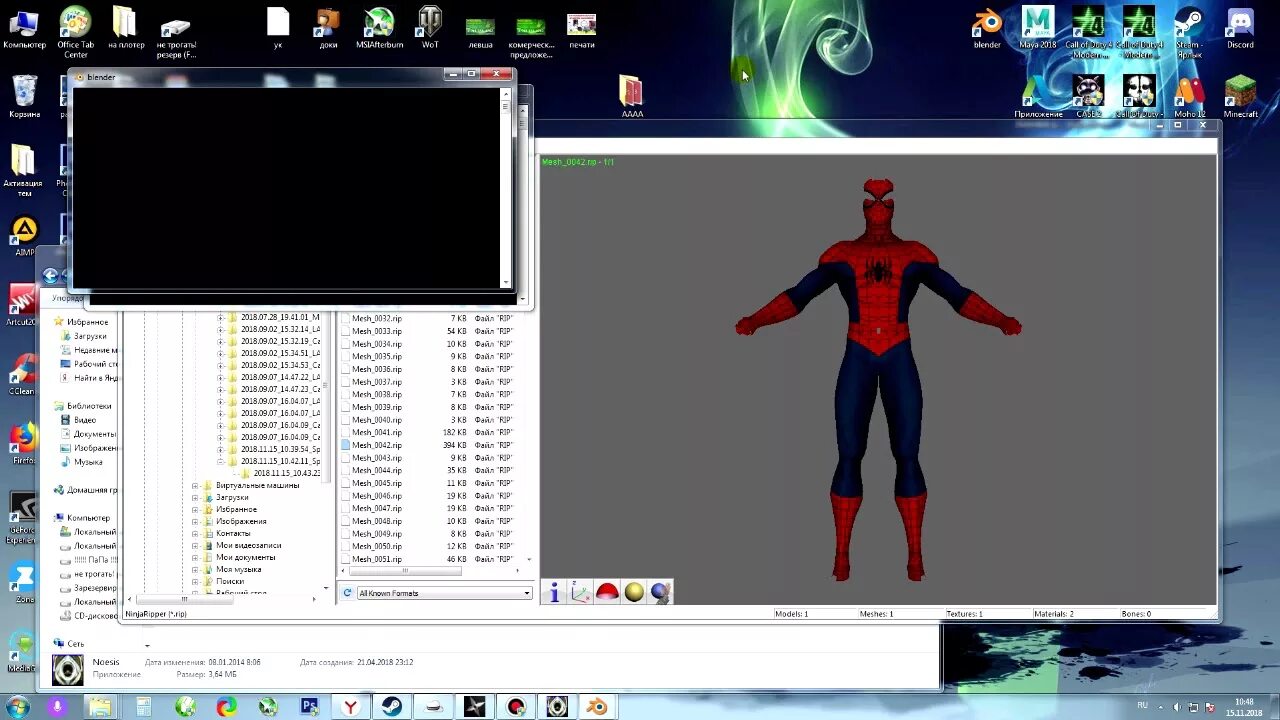Open the Minecraft desktop shortcut
Image resolution: width=1280 pixels, height=720 pixels.
pos(1240,97)
